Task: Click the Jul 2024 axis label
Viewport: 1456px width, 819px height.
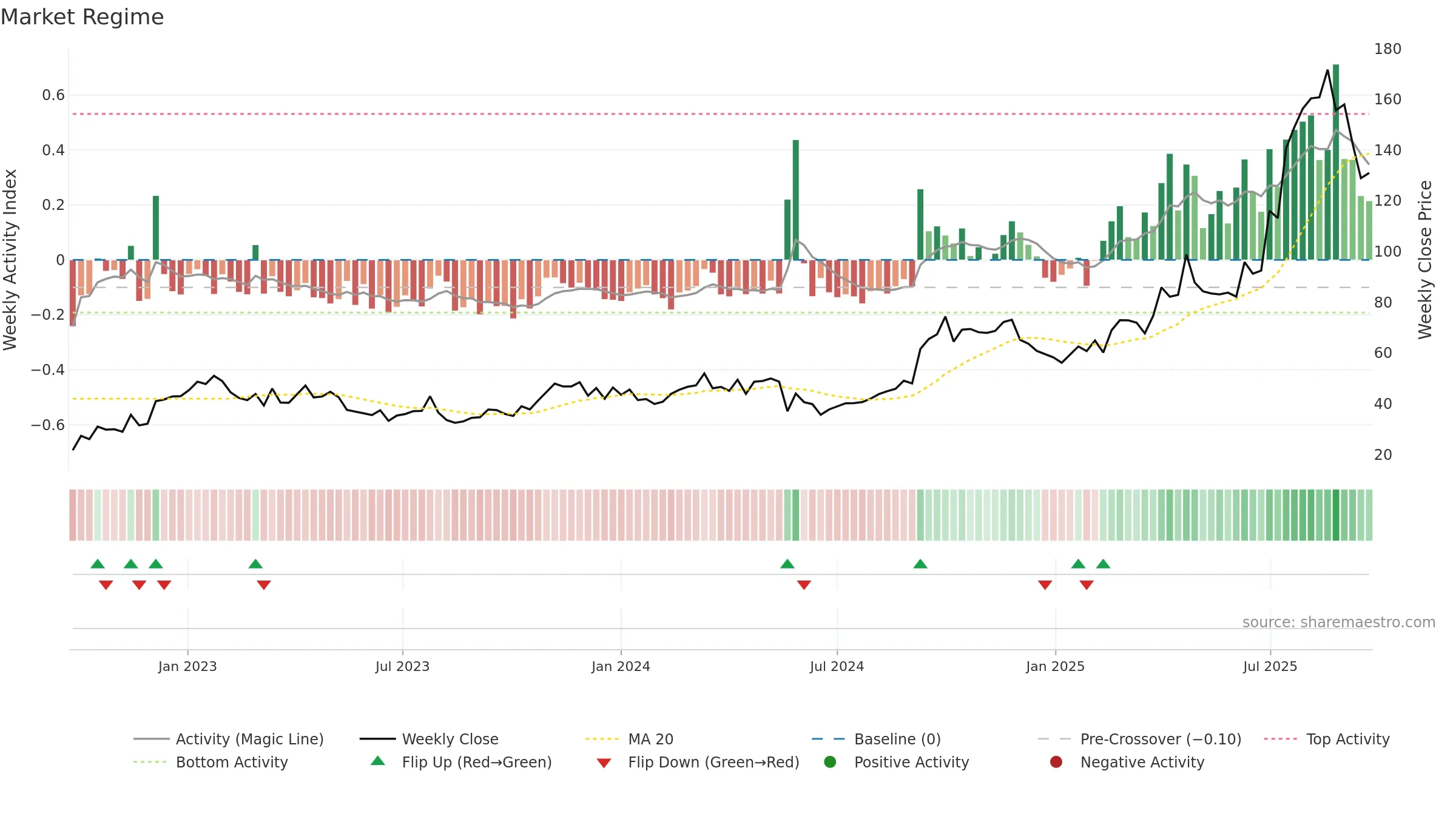Action: (837, 666)
